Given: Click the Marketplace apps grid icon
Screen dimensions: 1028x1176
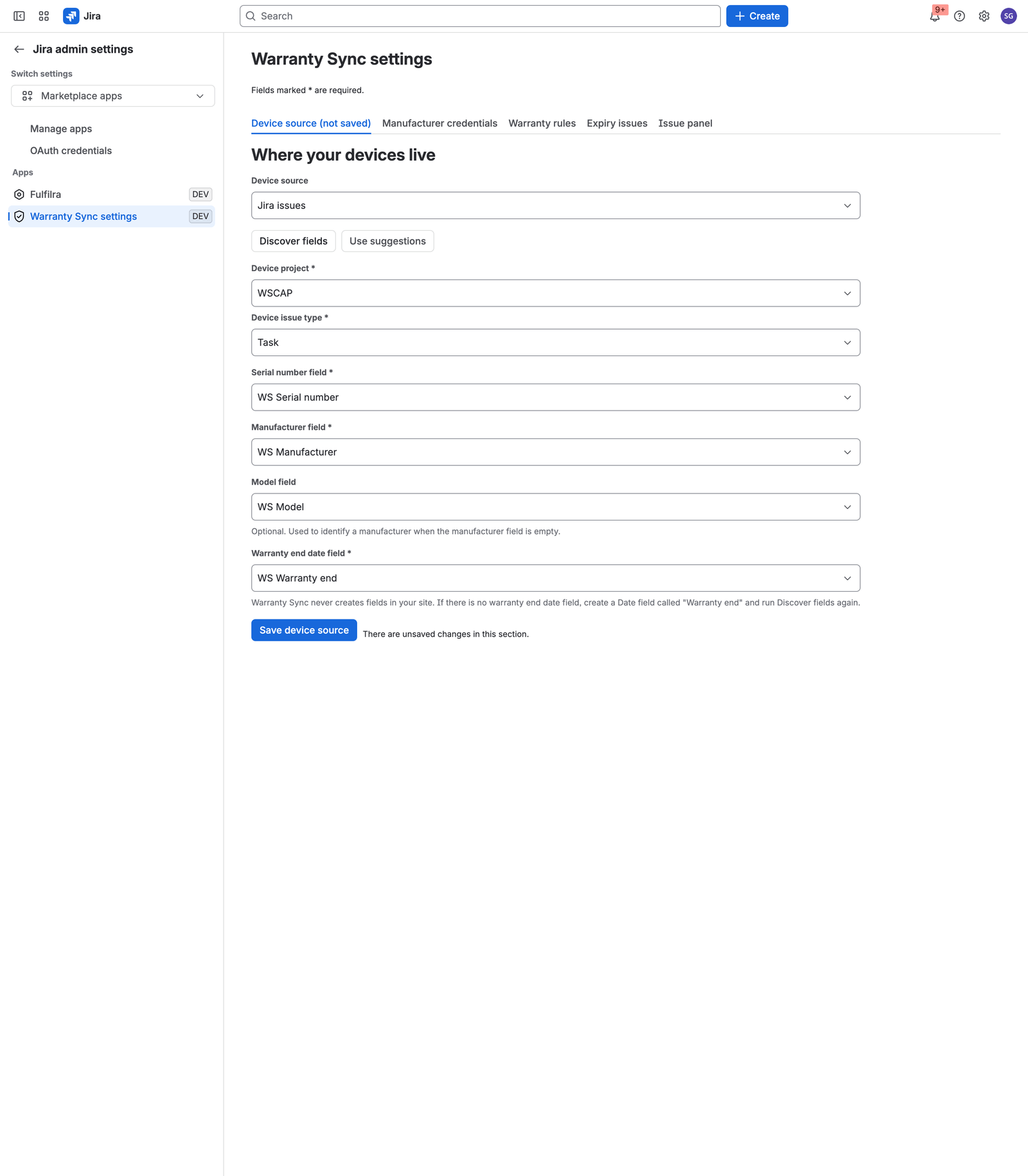Looking at the screenshot, I should point(27,96).
